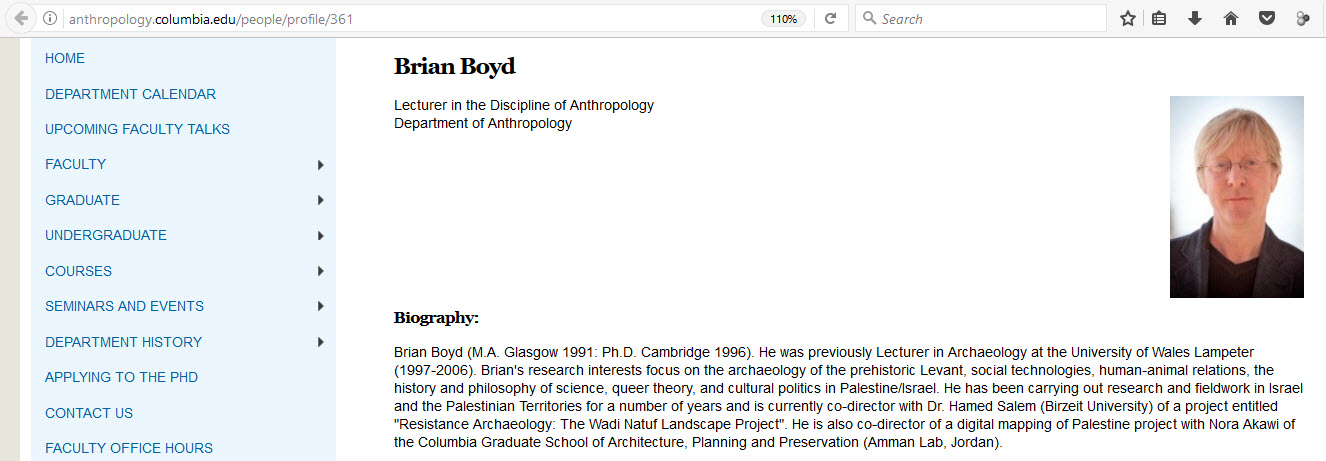Expand the Faculty submenu arrow
This screenshot has width=1326, height=461.
(320, 165)
